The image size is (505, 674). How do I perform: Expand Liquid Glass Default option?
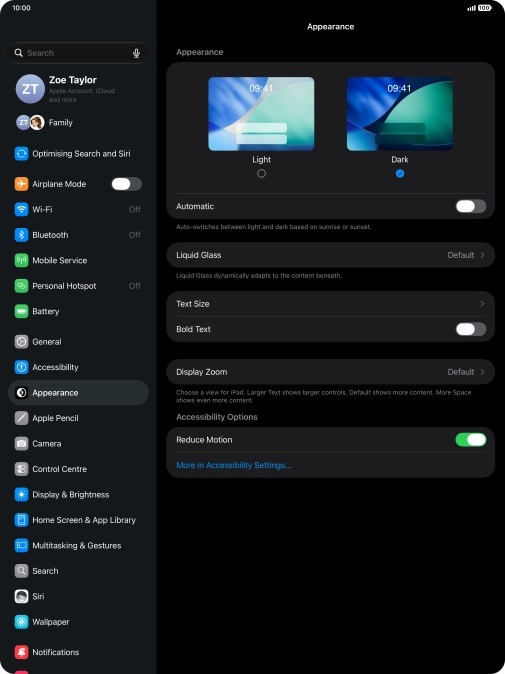[331, 255]
